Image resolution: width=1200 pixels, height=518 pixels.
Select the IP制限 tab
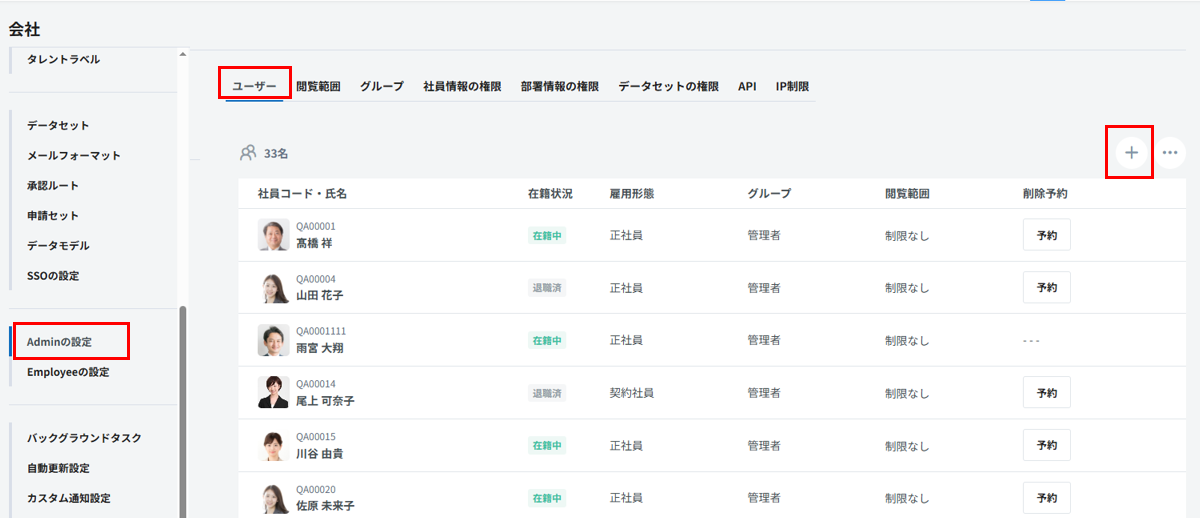(792, 87)
